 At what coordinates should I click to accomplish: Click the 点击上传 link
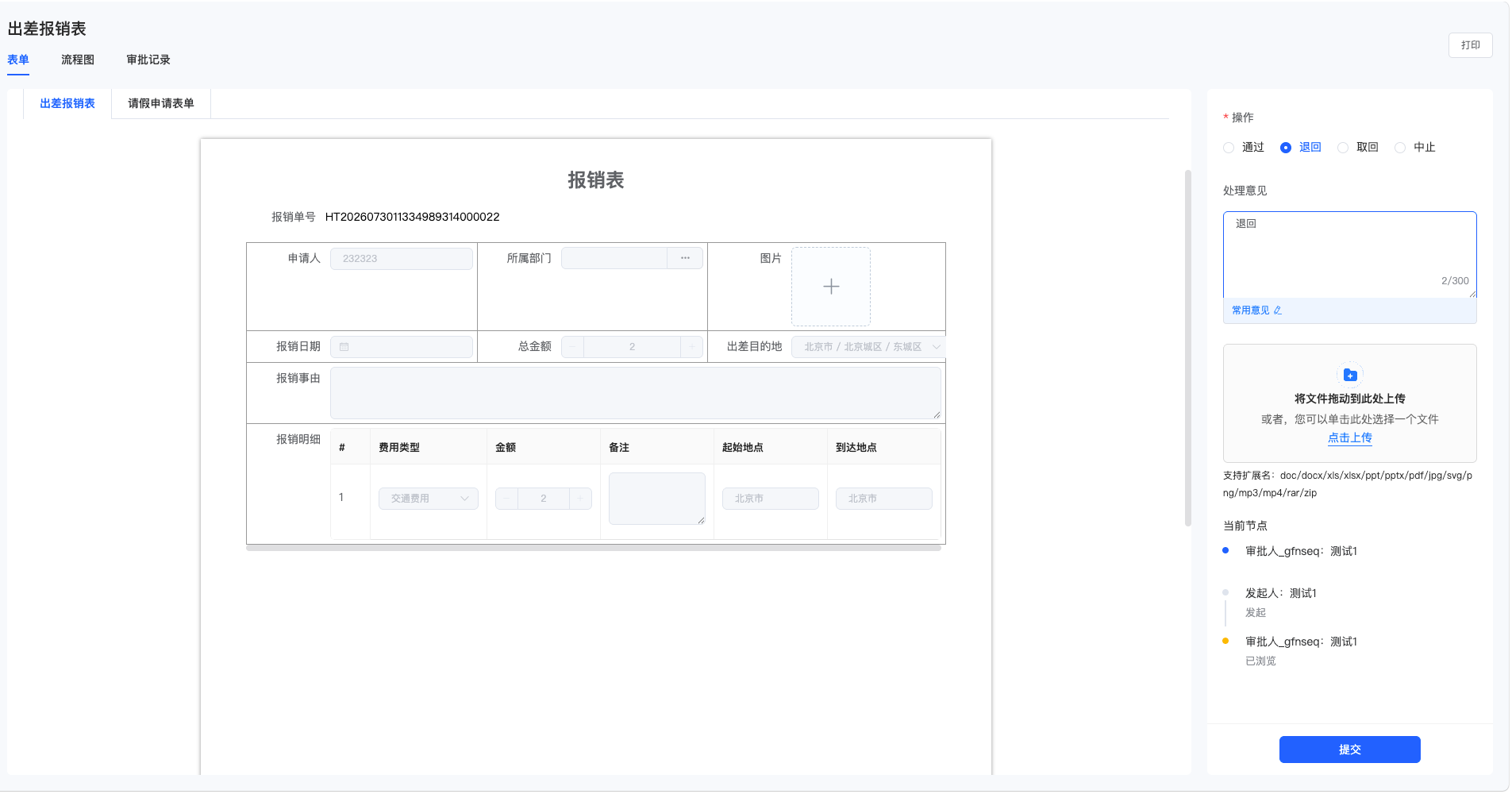coord(1349,438)
